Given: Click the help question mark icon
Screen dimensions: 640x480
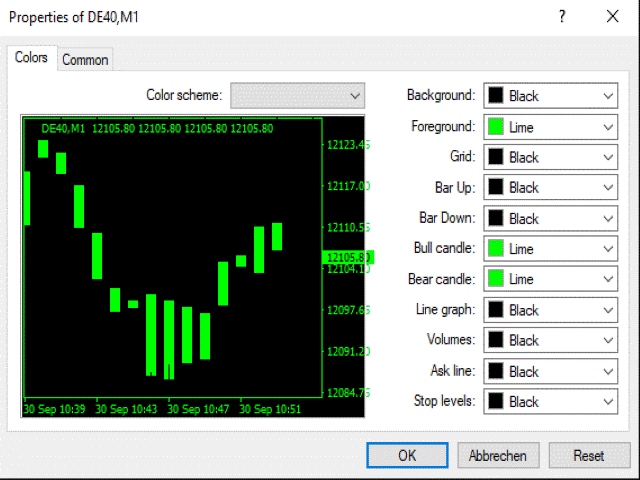Looking at the screenshot, I should pos(562,17).
